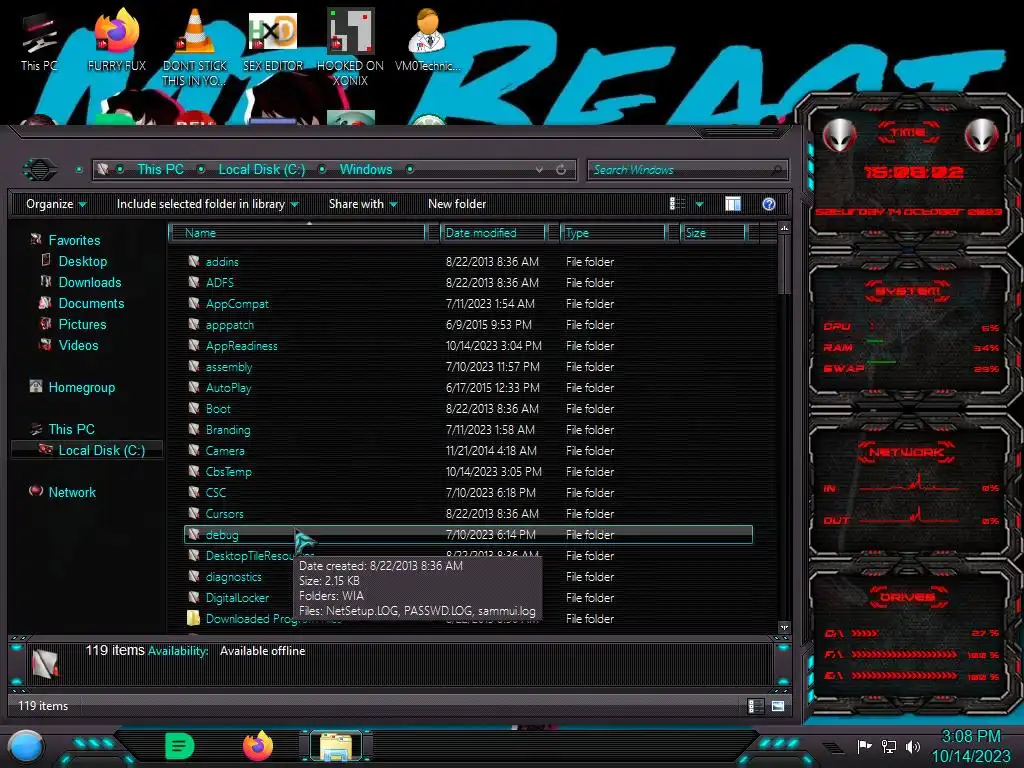Open the view options dropdown arrow

pos(699,204)
